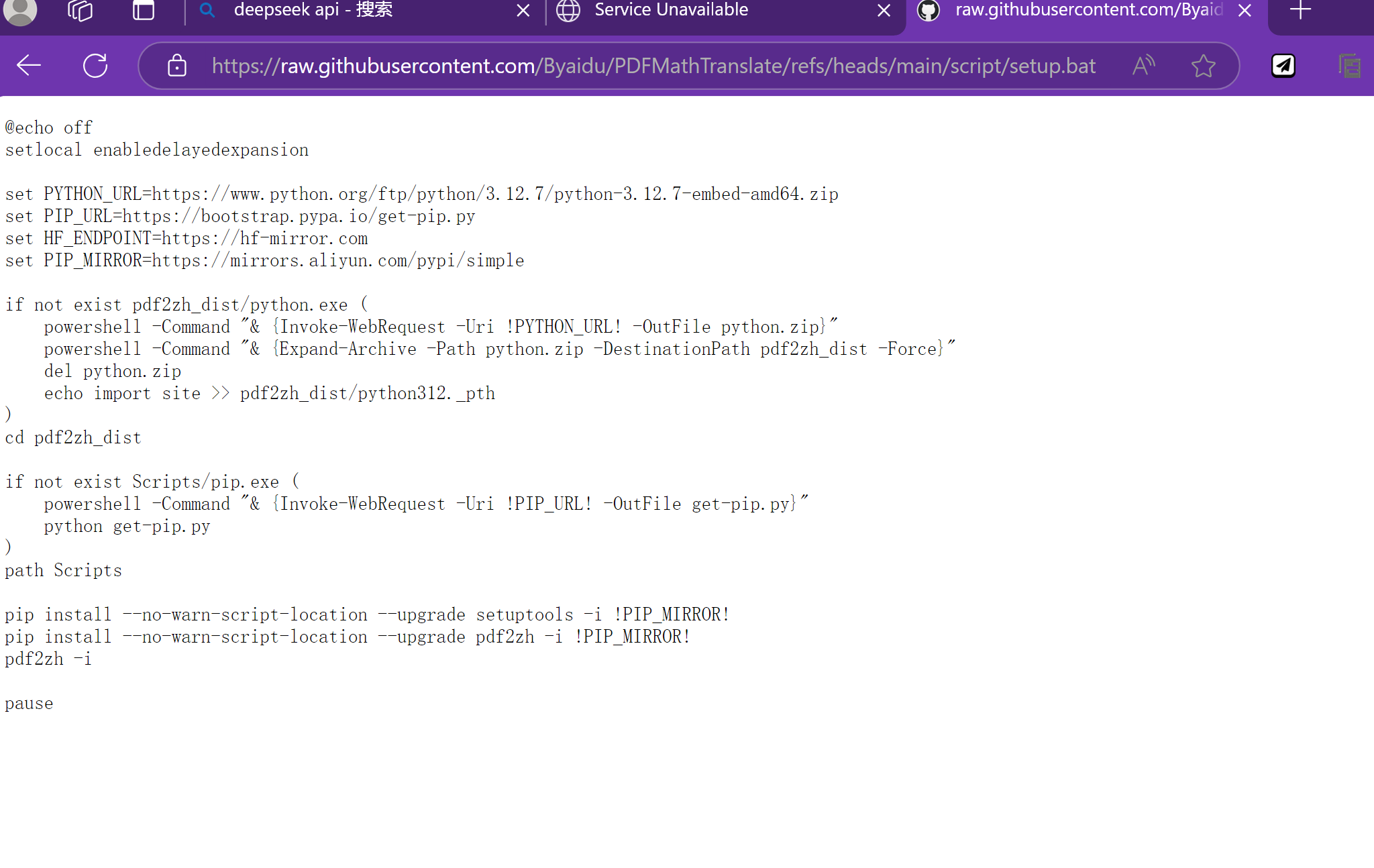The height and width of the screenshot is (868, 1374).
Task: Switch to the Service Unavailable tab
Action: (671, 11)
